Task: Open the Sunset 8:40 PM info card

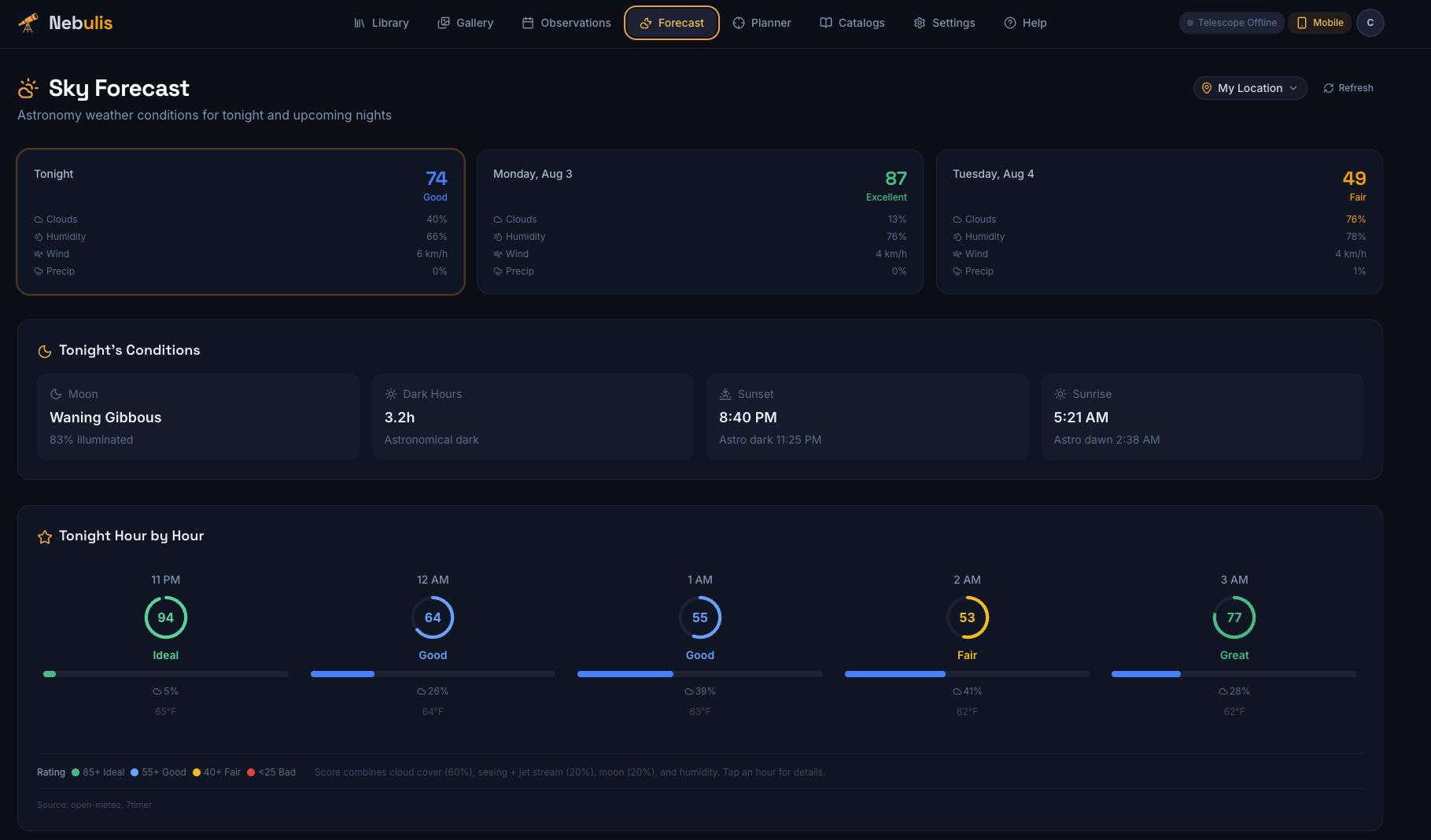Action: coord(868,417)
